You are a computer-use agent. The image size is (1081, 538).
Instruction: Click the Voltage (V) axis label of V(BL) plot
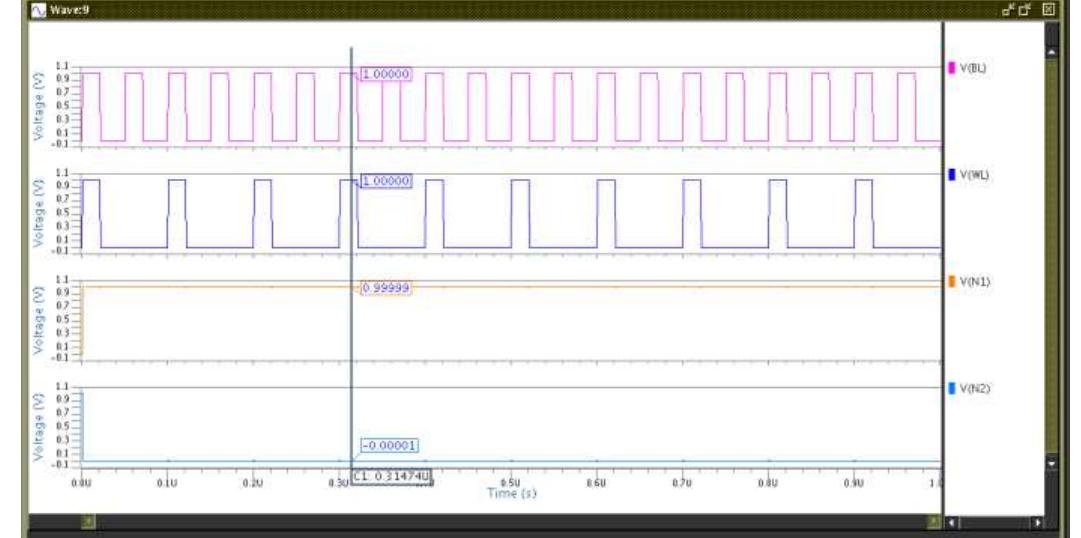coord(39,106)
